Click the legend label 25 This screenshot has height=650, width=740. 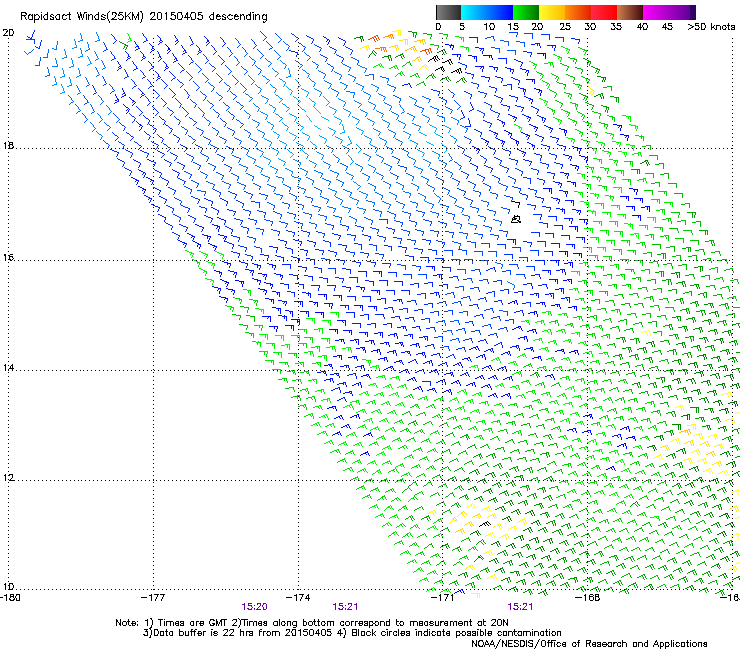click(x=564, y=27)
